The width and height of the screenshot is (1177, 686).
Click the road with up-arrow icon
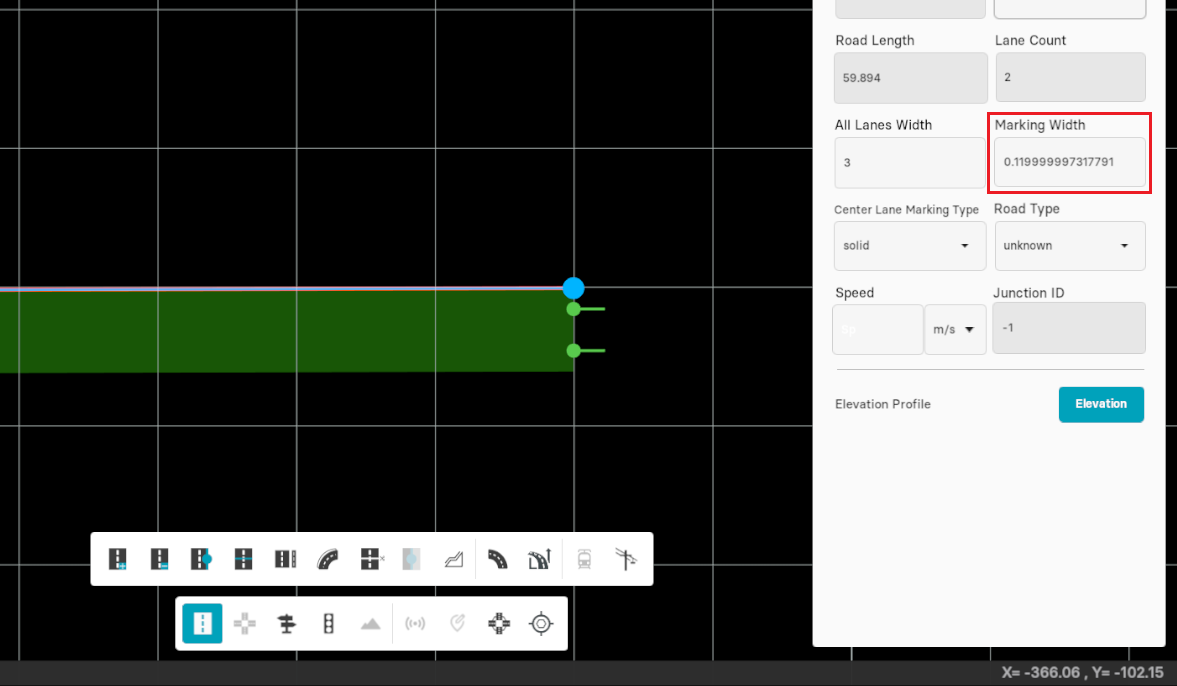click(540, 559)
